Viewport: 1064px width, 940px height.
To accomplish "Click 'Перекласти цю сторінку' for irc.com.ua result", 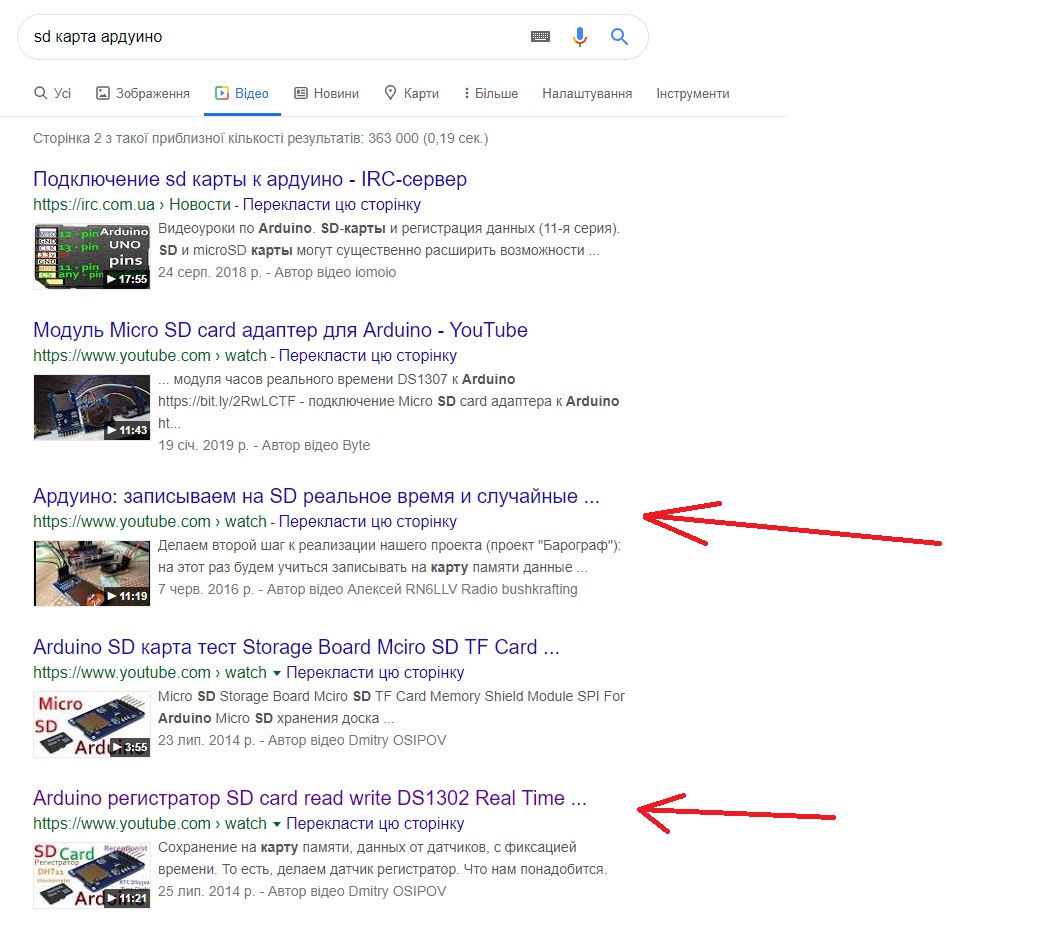I will (x=332, y=204).
